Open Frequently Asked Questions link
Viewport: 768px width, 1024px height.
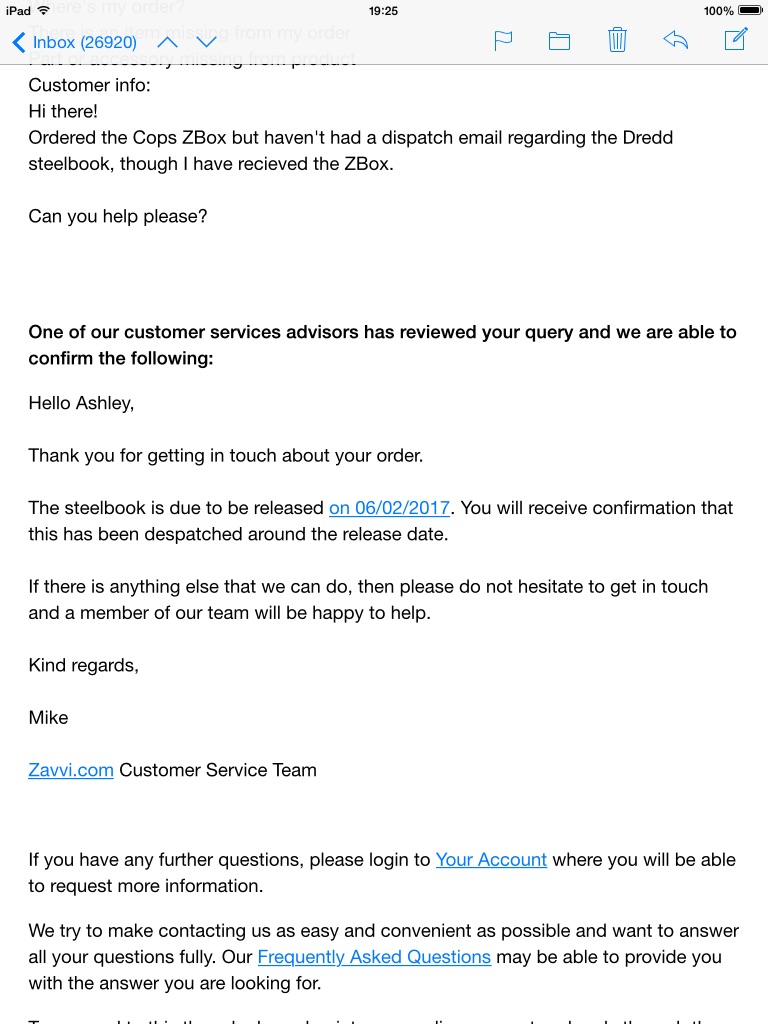pos(374,957)
